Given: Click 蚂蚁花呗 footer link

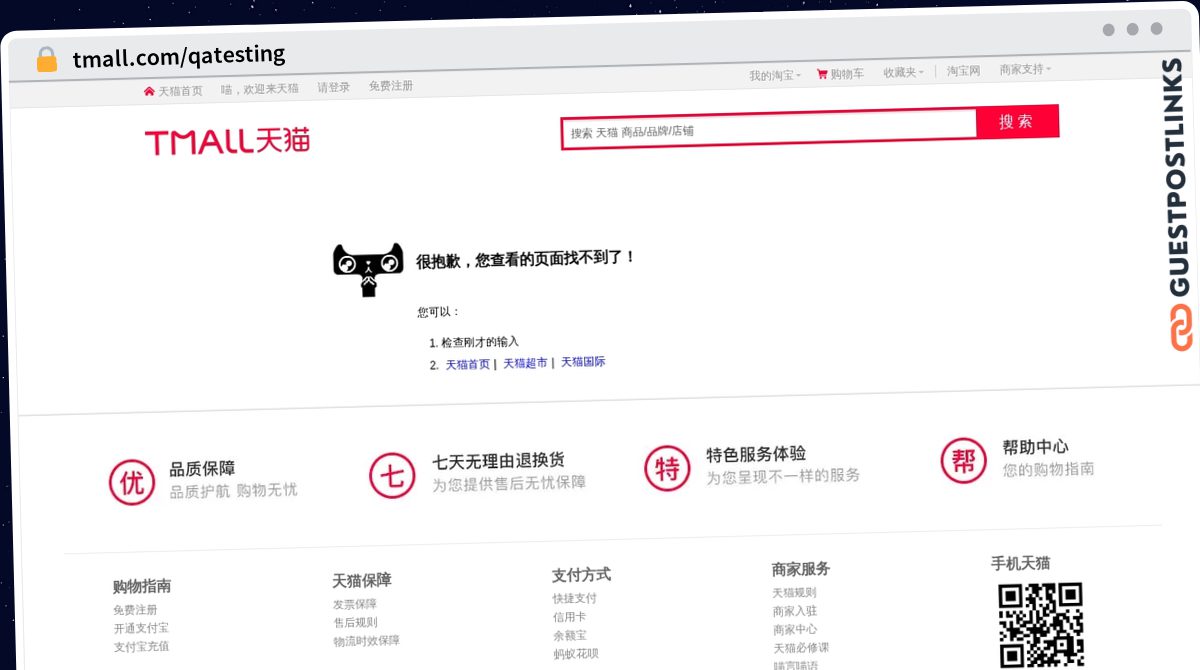Looking at the screenshot, I should 576,654.
